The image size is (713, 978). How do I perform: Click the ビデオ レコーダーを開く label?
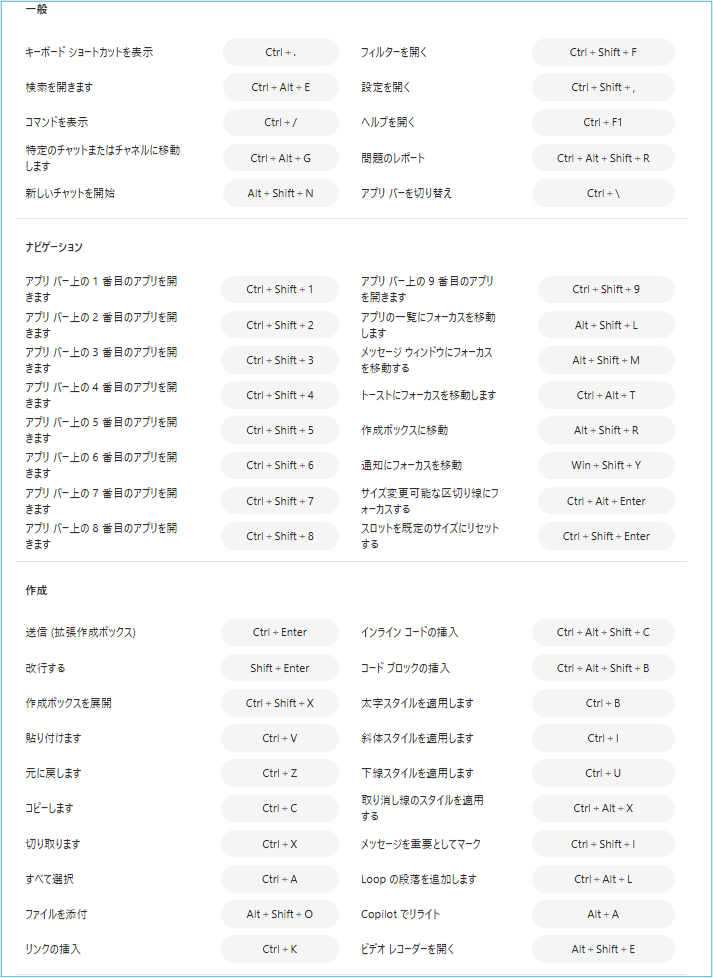click(416, 949)
